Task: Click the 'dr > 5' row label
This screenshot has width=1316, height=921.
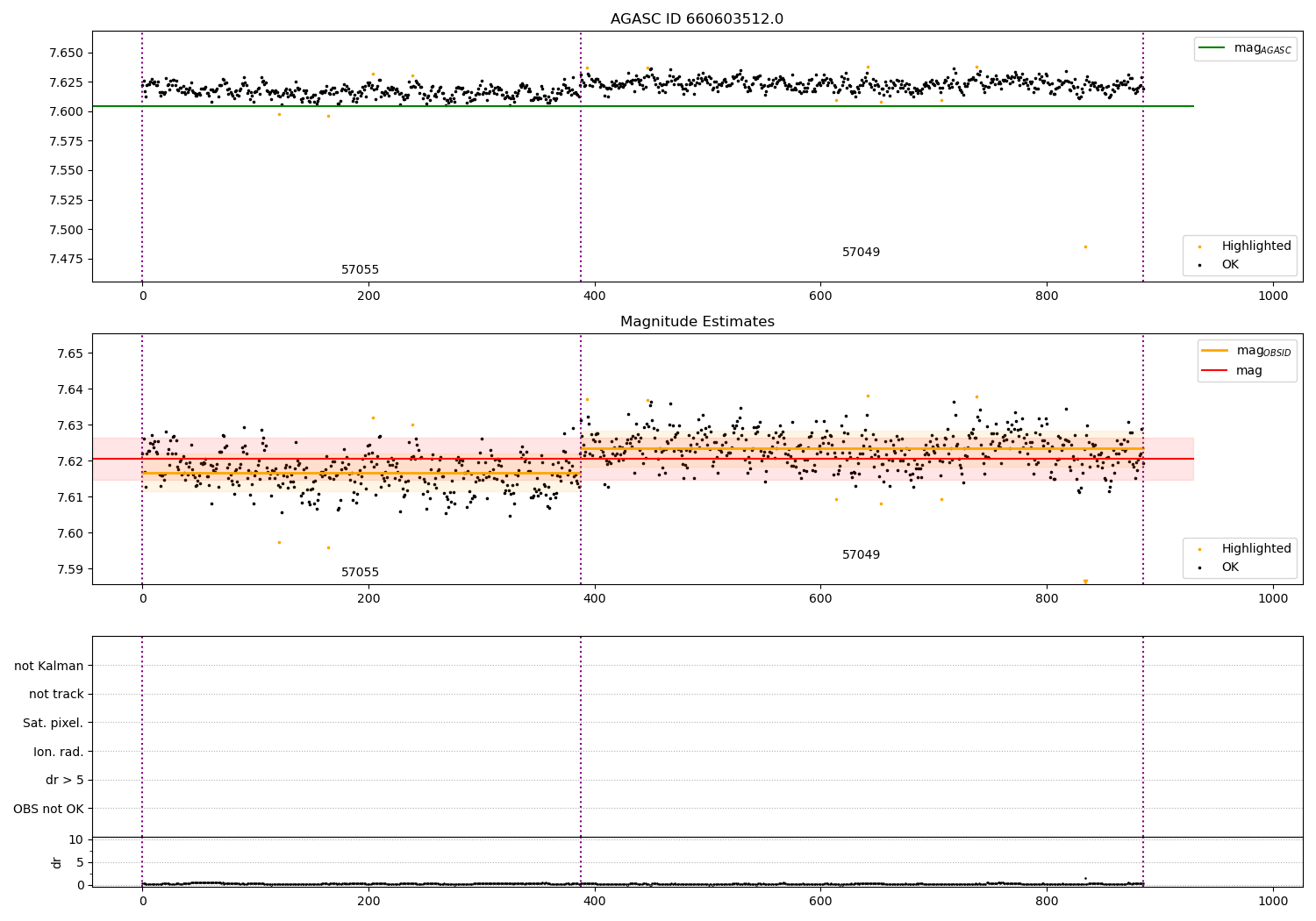Action: [65, 781]
